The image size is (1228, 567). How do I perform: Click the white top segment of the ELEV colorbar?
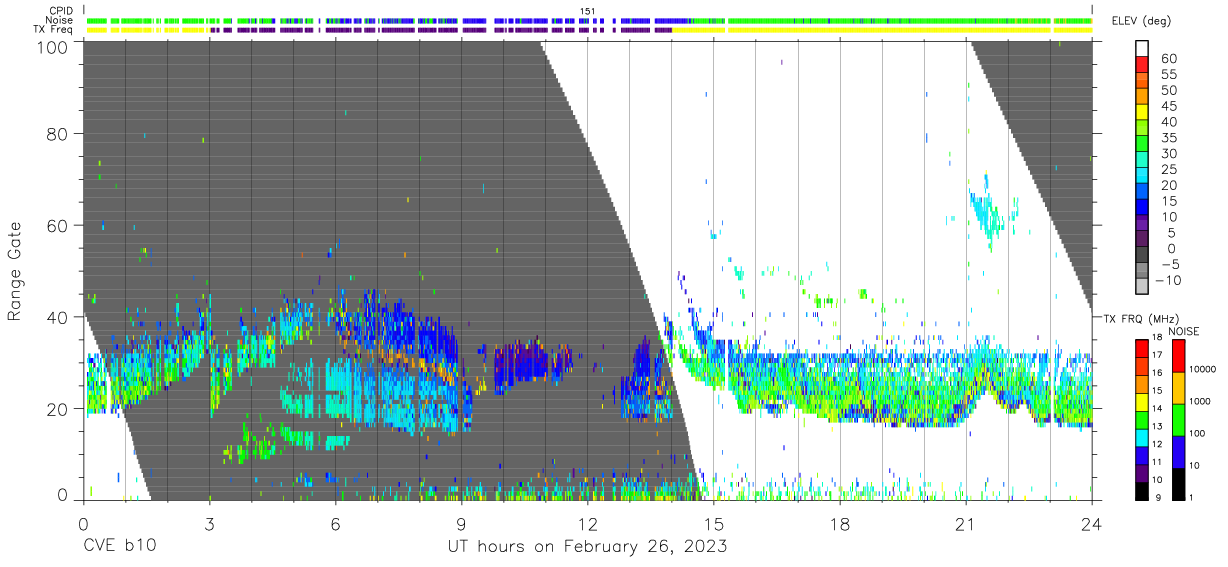[1142, 48]
